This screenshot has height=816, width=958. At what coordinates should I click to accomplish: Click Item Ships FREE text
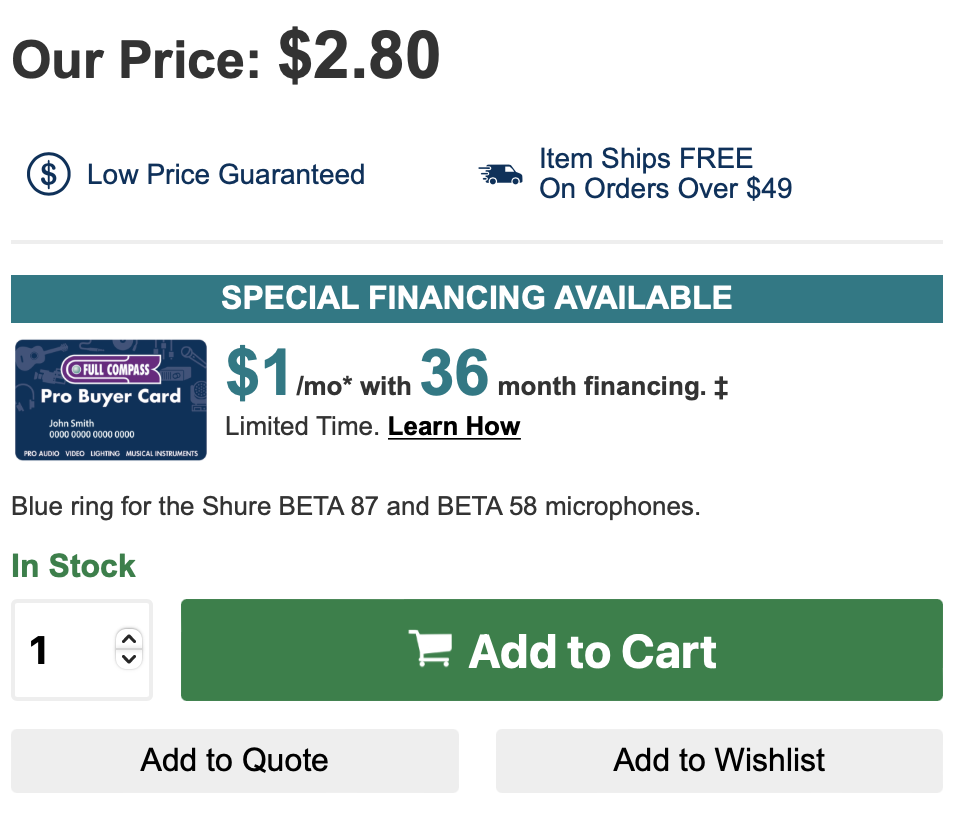[645, 159]
